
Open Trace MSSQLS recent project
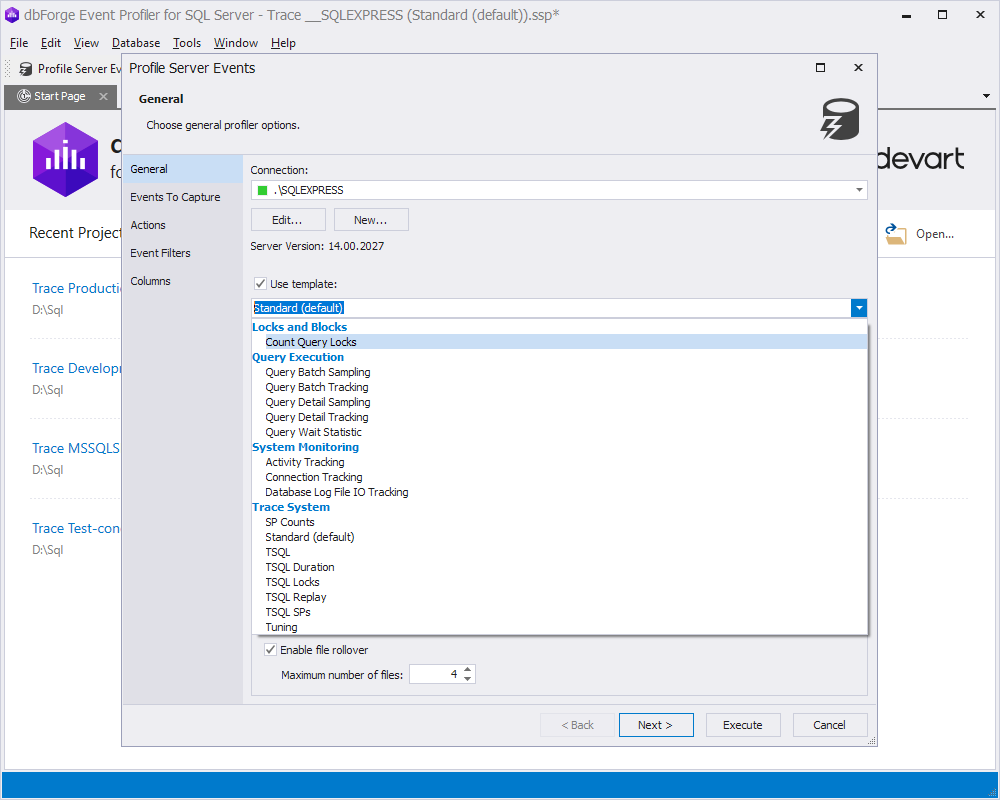pyautogui.click(x=77, y=448)
